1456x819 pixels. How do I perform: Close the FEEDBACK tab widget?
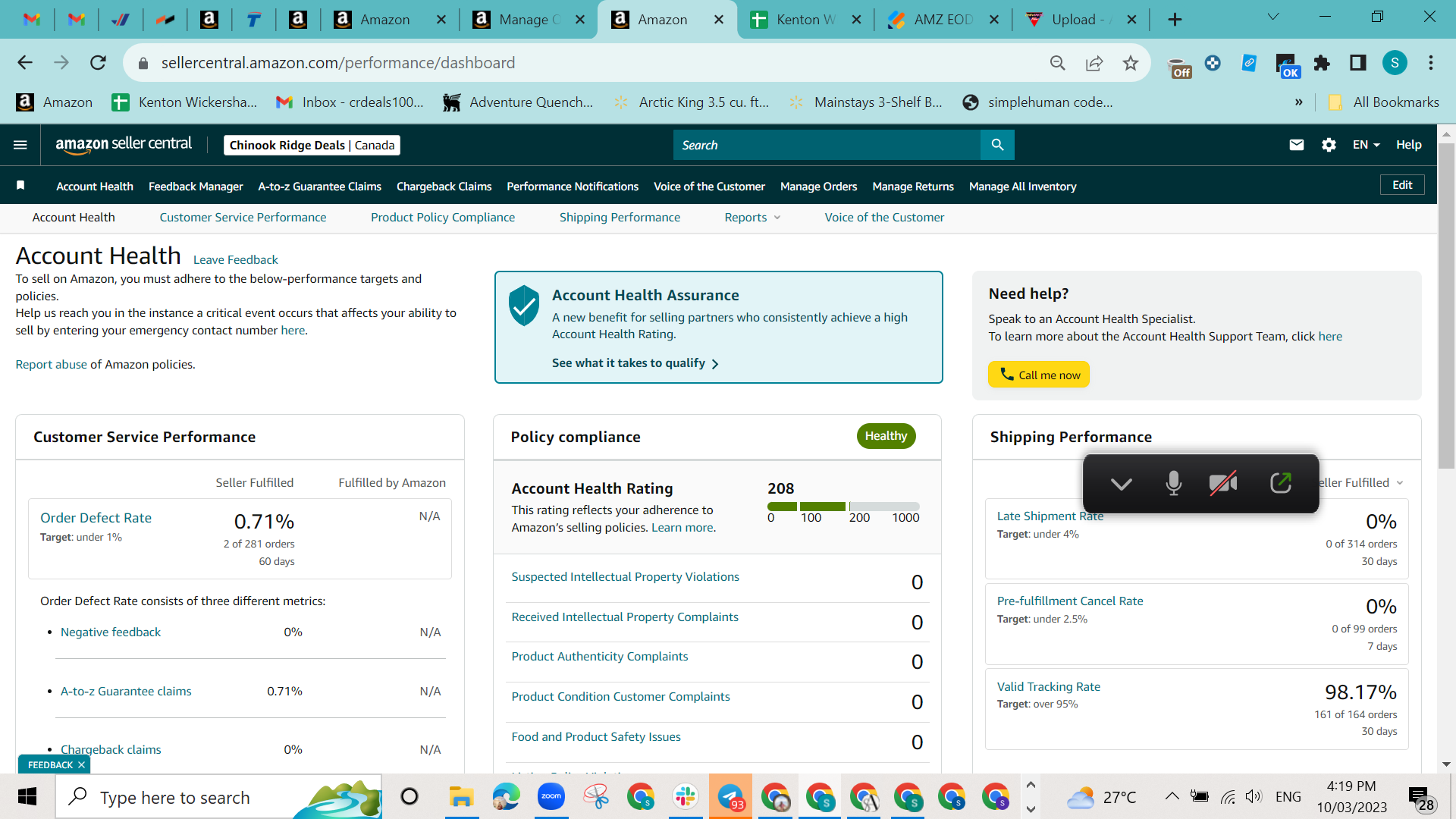pyautogui.click(x=81, y=765)
